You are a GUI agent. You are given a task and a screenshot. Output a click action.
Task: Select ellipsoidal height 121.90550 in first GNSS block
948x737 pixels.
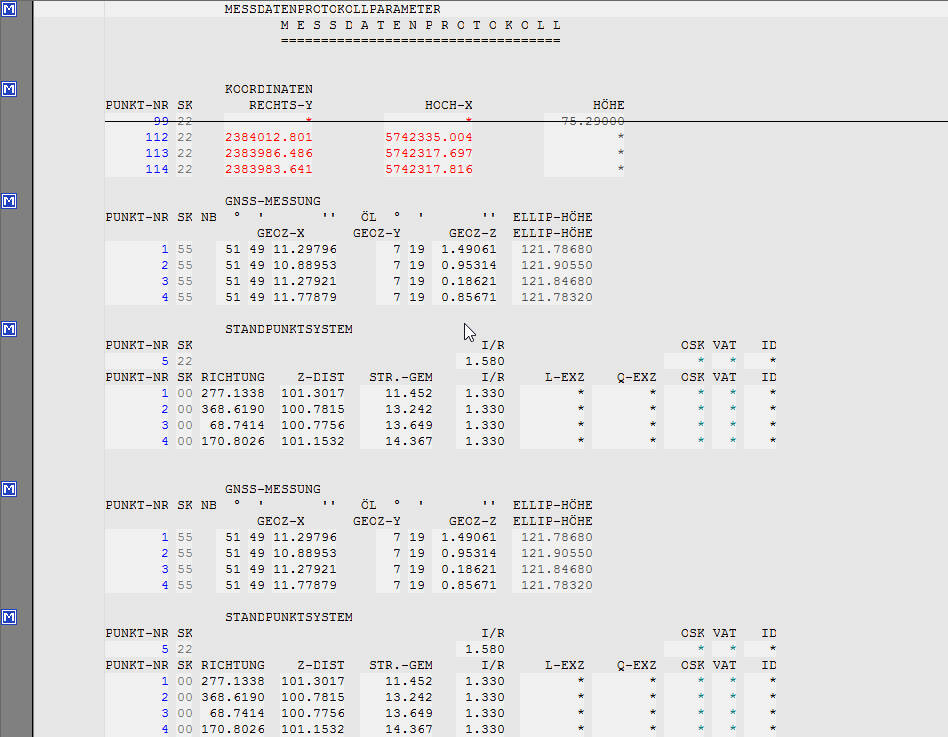click(556, 265)
